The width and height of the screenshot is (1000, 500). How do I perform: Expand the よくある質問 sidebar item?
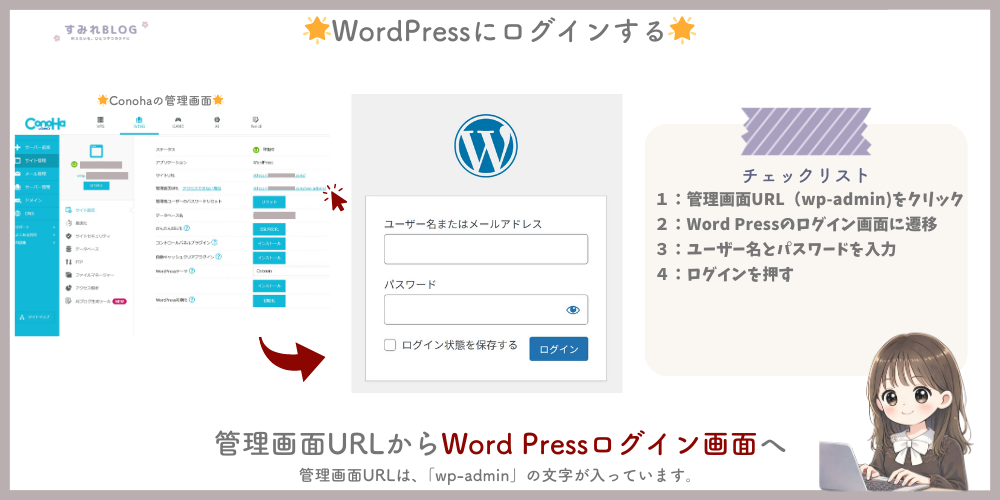[x=37, y=235]
